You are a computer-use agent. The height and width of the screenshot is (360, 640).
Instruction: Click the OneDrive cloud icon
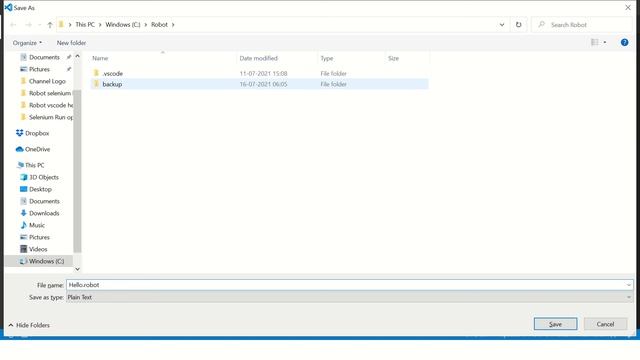19,149
